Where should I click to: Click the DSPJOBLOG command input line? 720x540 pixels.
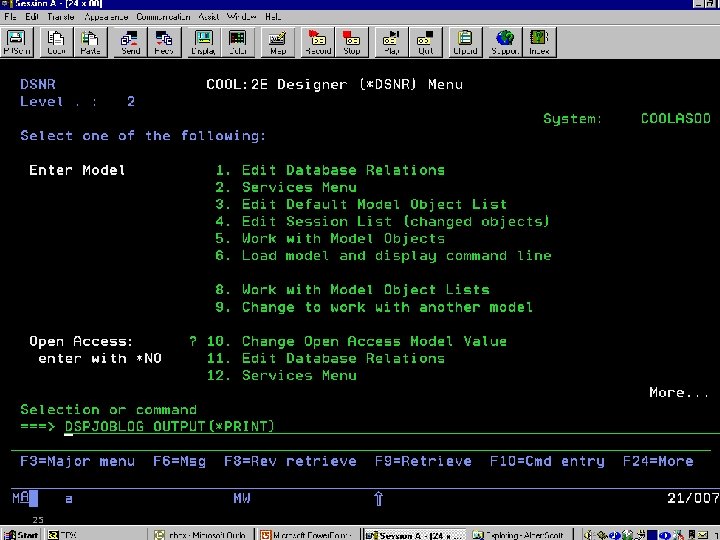pos(392,426)
